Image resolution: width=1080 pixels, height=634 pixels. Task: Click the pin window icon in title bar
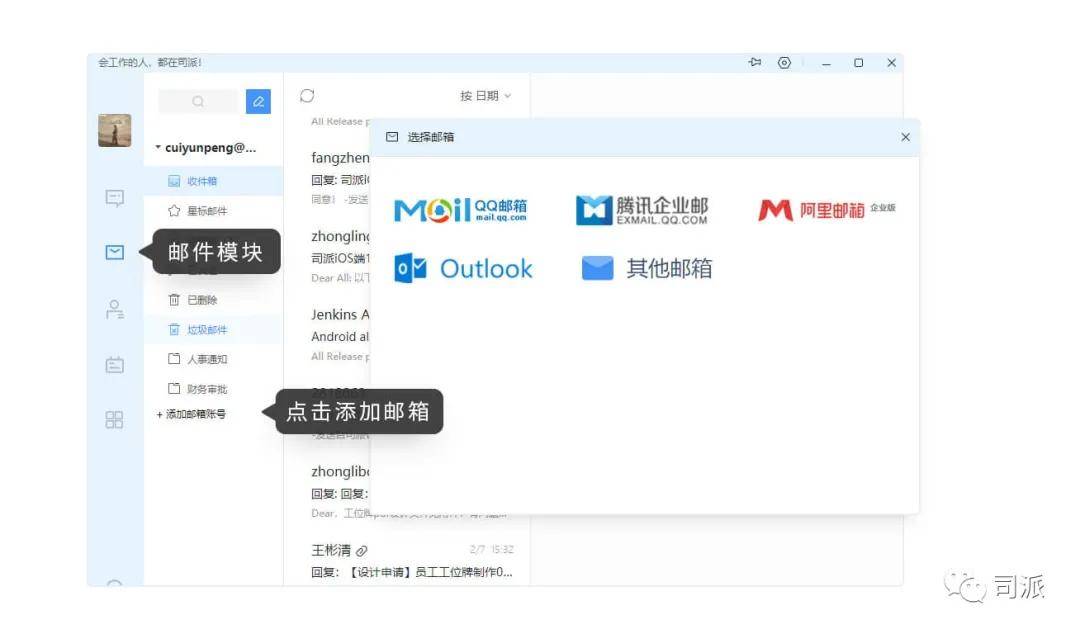pos(755,63)
